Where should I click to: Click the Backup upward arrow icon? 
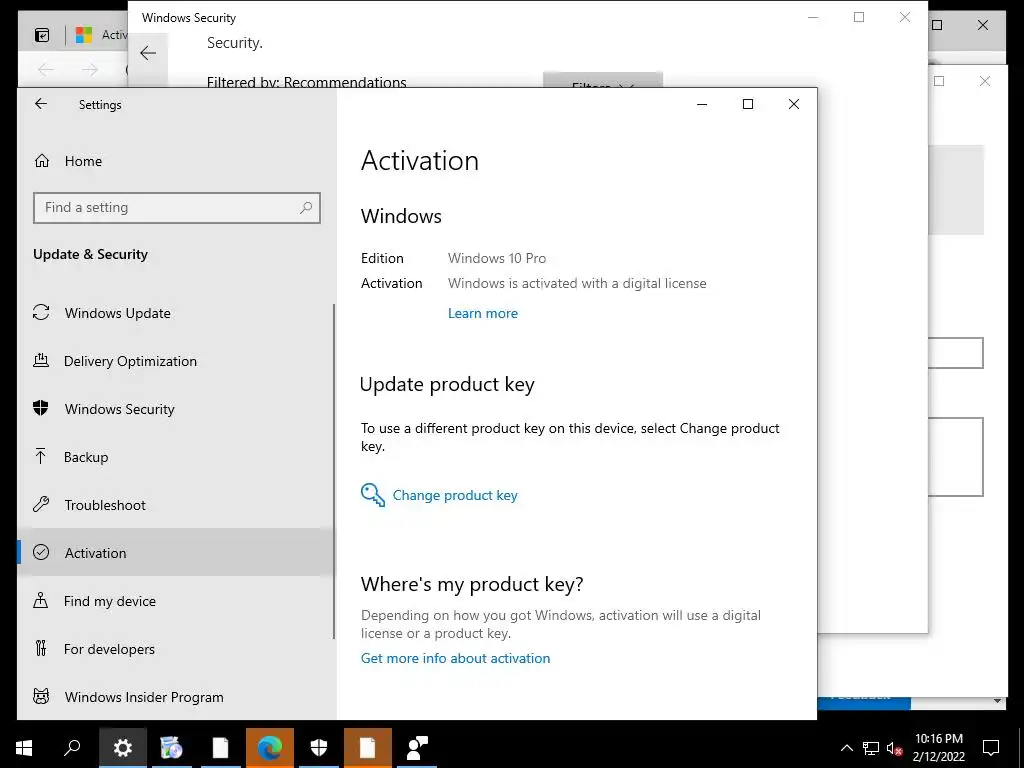tap(40, 456)
